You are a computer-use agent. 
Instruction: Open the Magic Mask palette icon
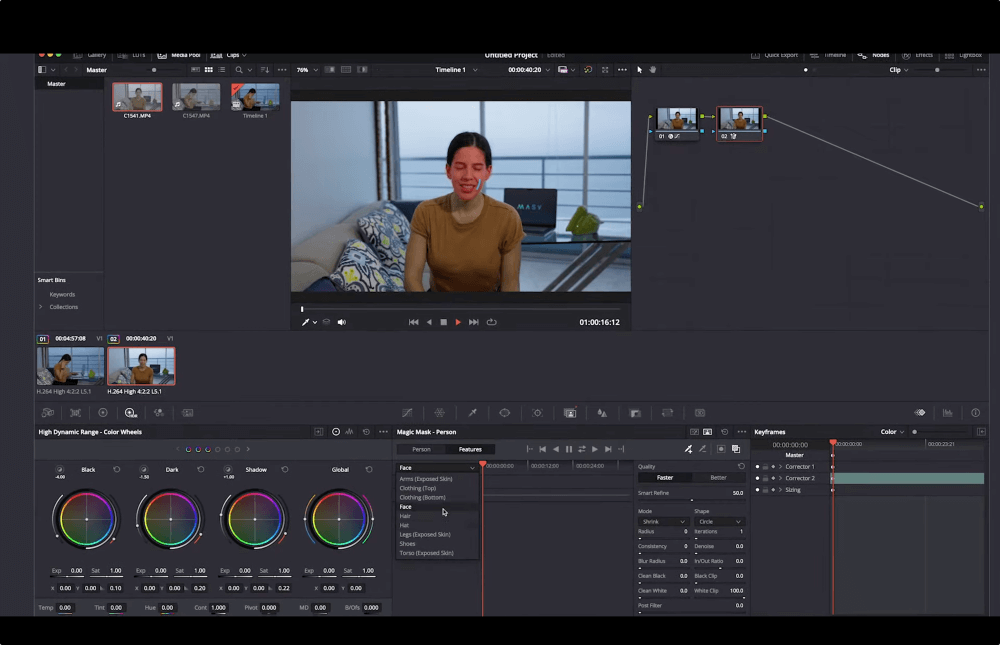[x=570, y=413]
